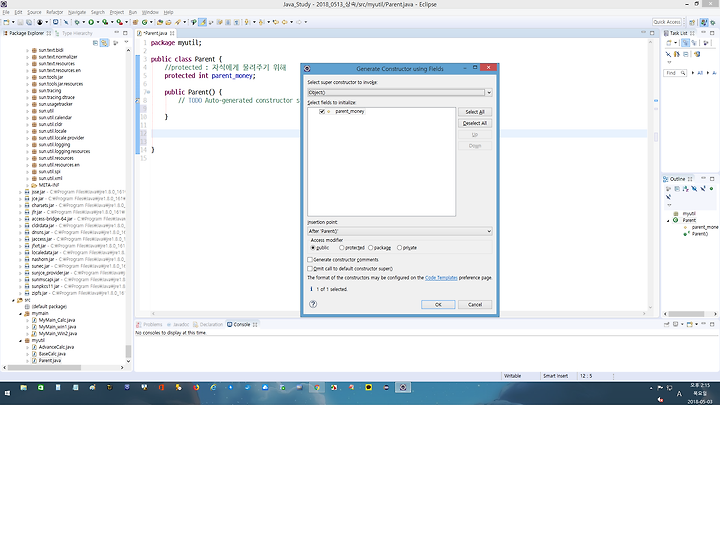Image resolution: width=720 pixels, height=544 pixels.
Task: Open Internet Explorer from the taskbar
Action: click(213, 387)
